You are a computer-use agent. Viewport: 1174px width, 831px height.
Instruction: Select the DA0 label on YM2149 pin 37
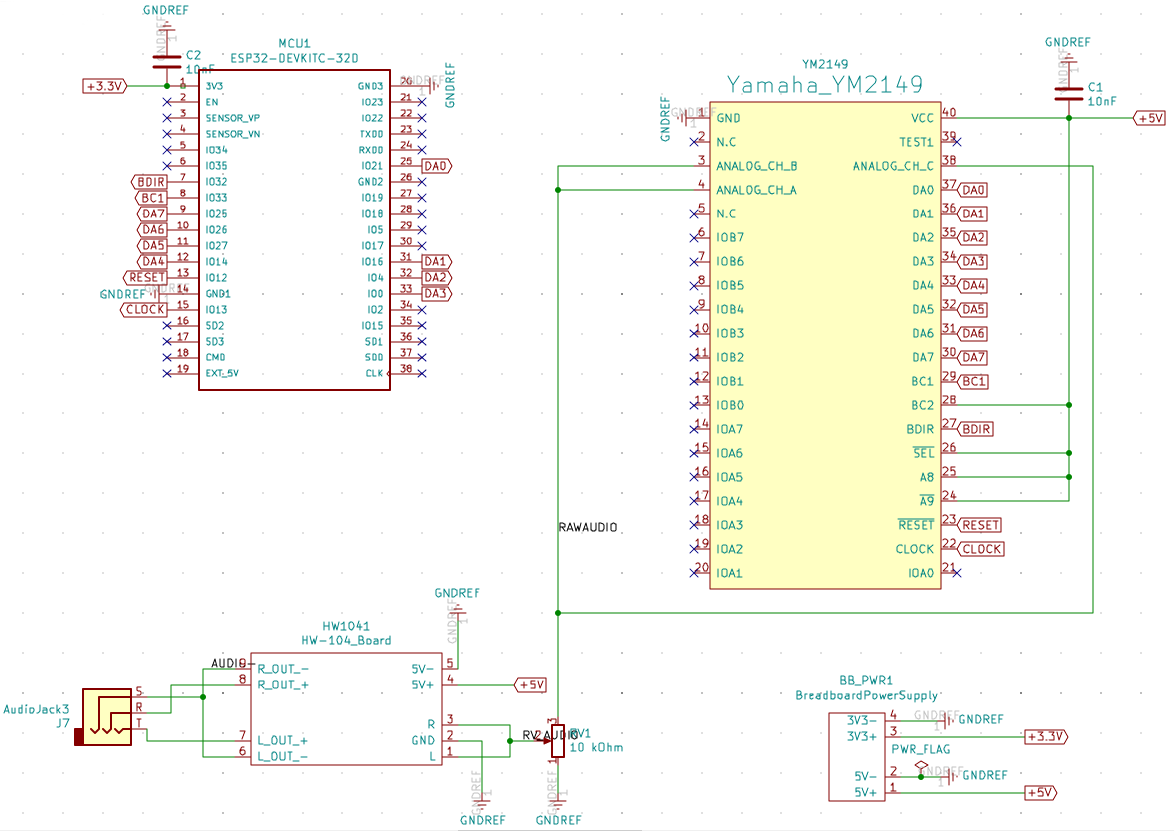pos(973,189)
